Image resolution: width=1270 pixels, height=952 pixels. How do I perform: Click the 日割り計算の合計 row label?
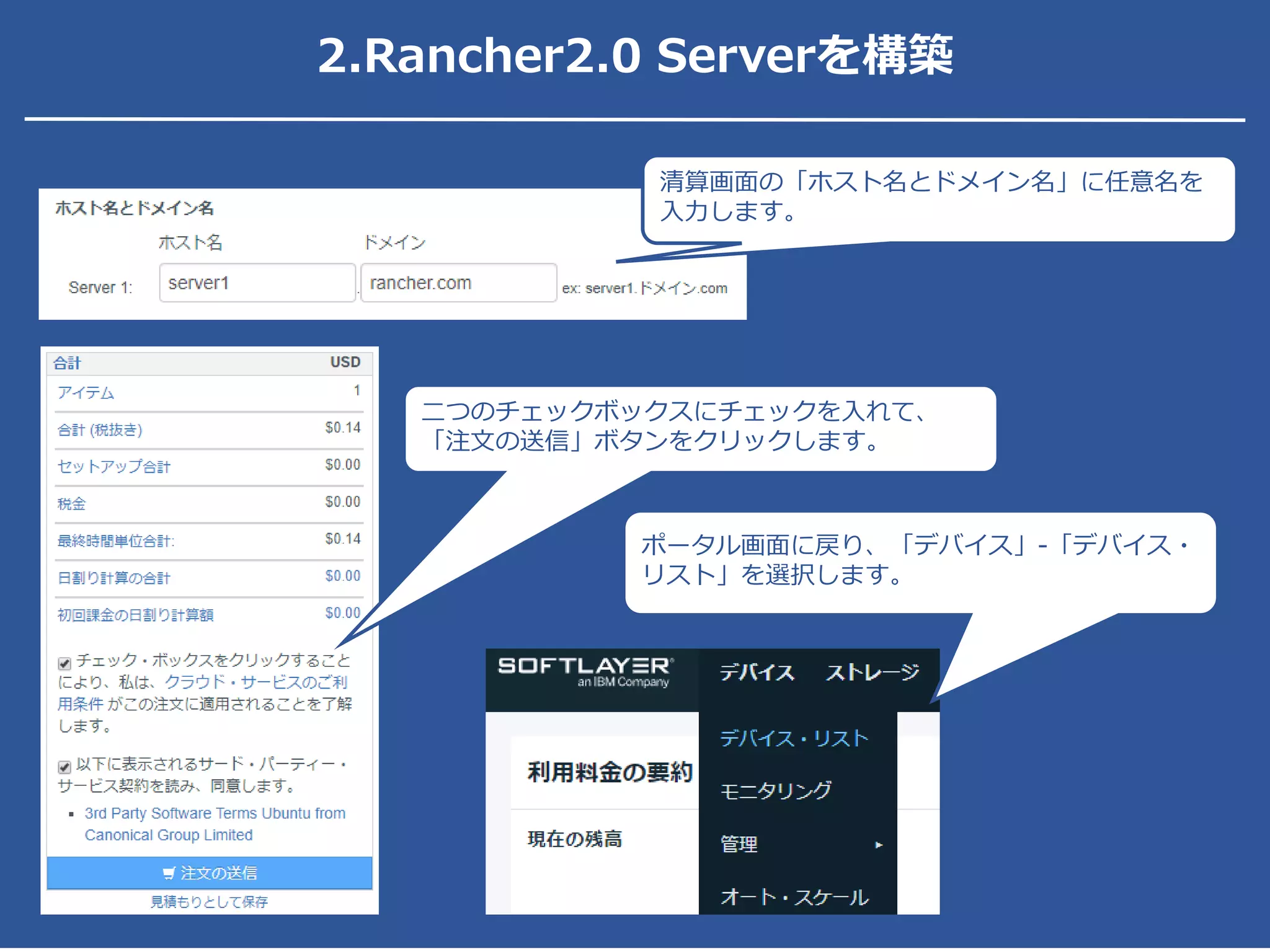[x=113, y=578]
